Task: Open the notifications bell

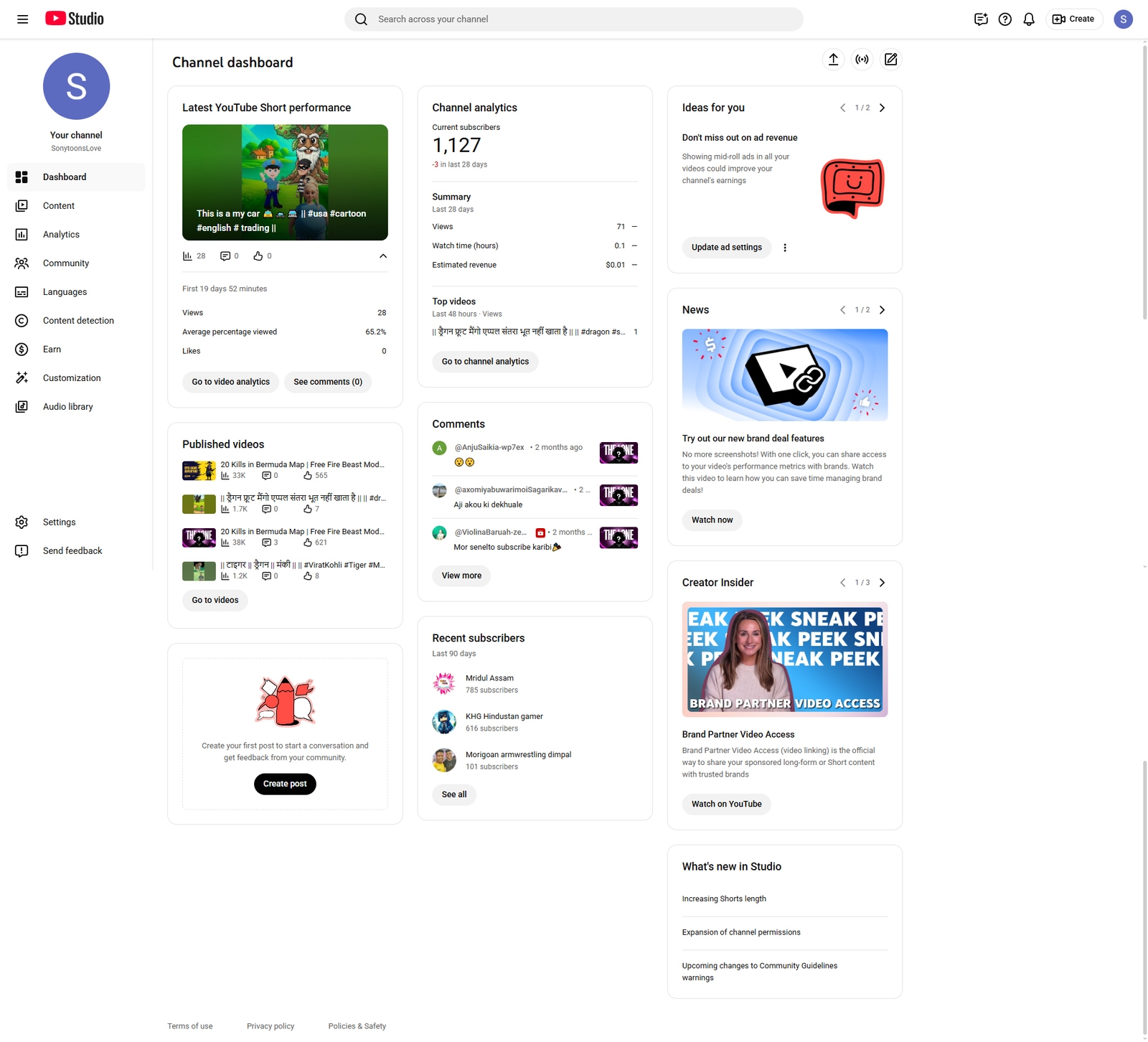Action: click(1028, 19)
